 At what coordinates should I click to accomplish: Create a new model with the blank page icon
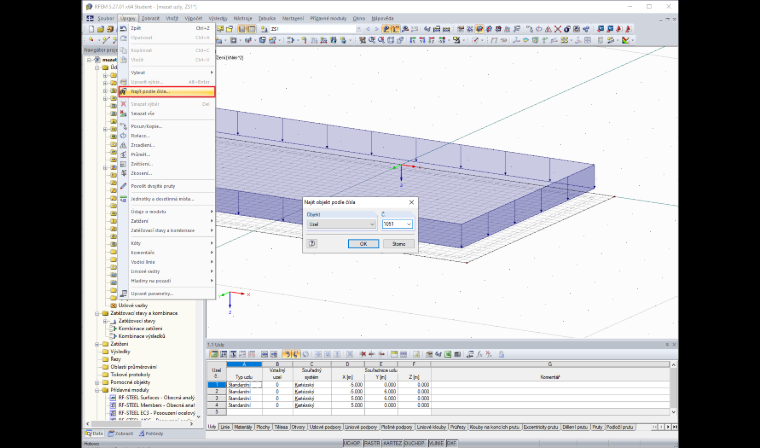point(91,29)
